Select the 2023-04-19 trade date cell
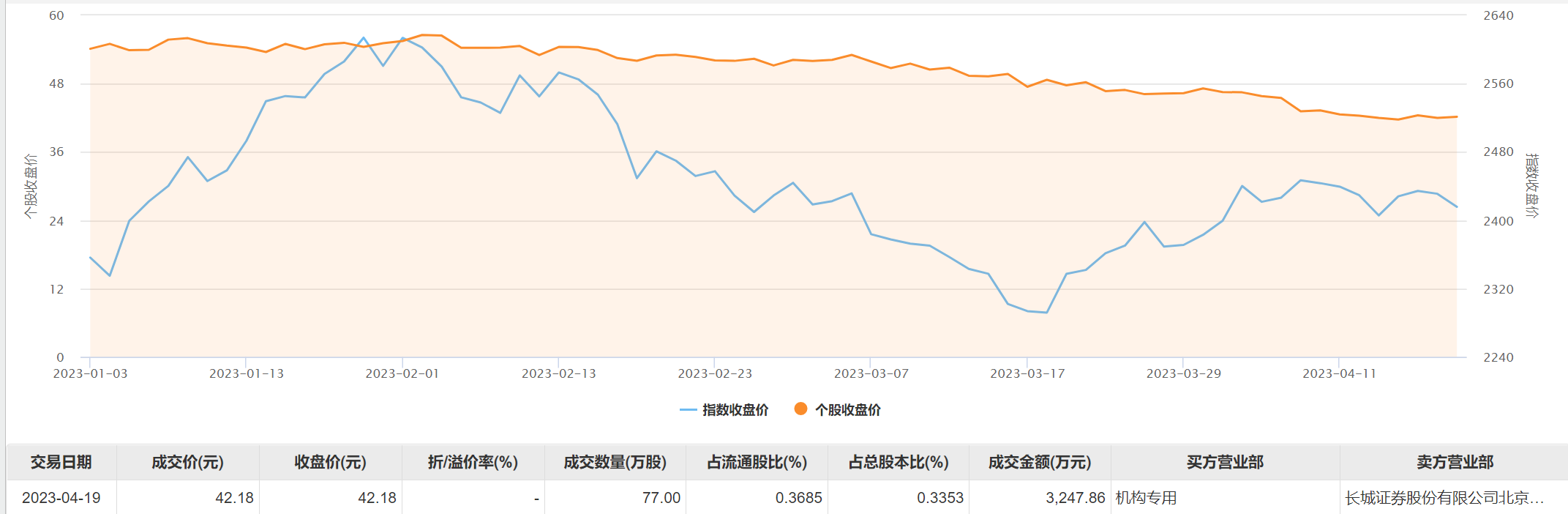 click(61, 498)
